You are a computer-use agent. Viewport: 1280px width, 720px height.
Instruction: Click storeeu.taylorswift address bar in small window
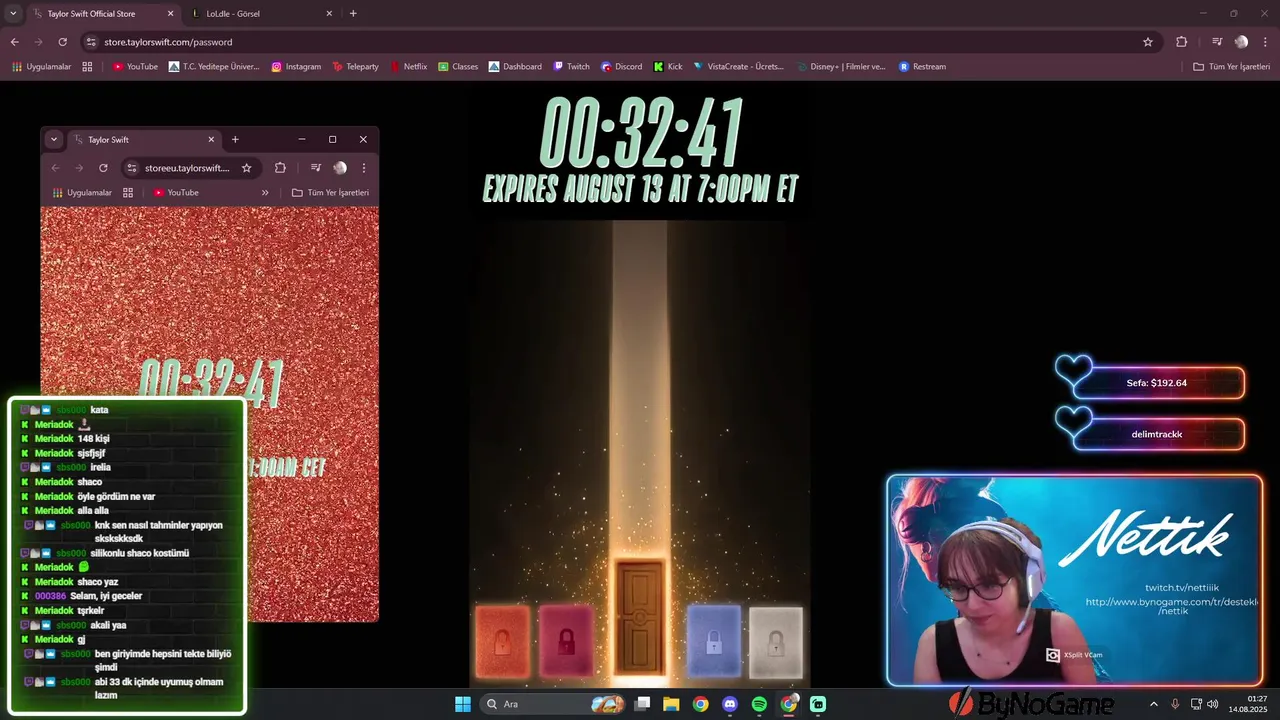click(188, 168)
